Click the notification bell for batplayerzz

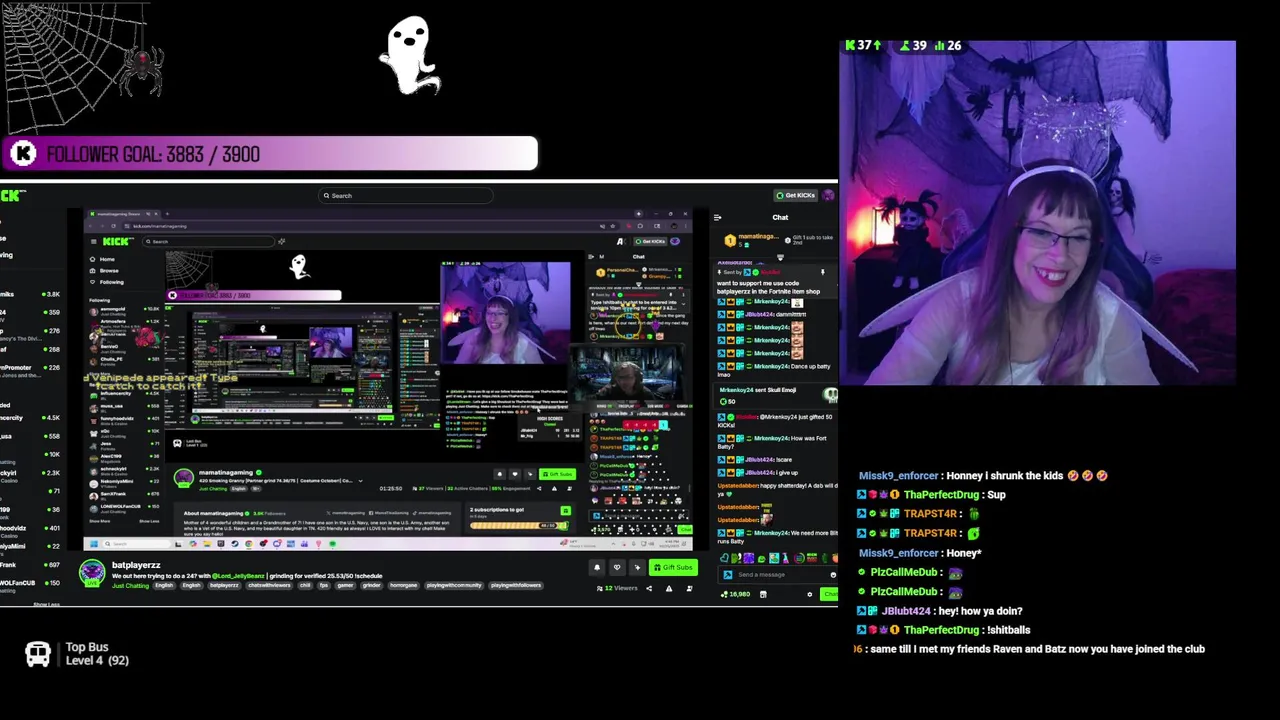click(597, 567)
